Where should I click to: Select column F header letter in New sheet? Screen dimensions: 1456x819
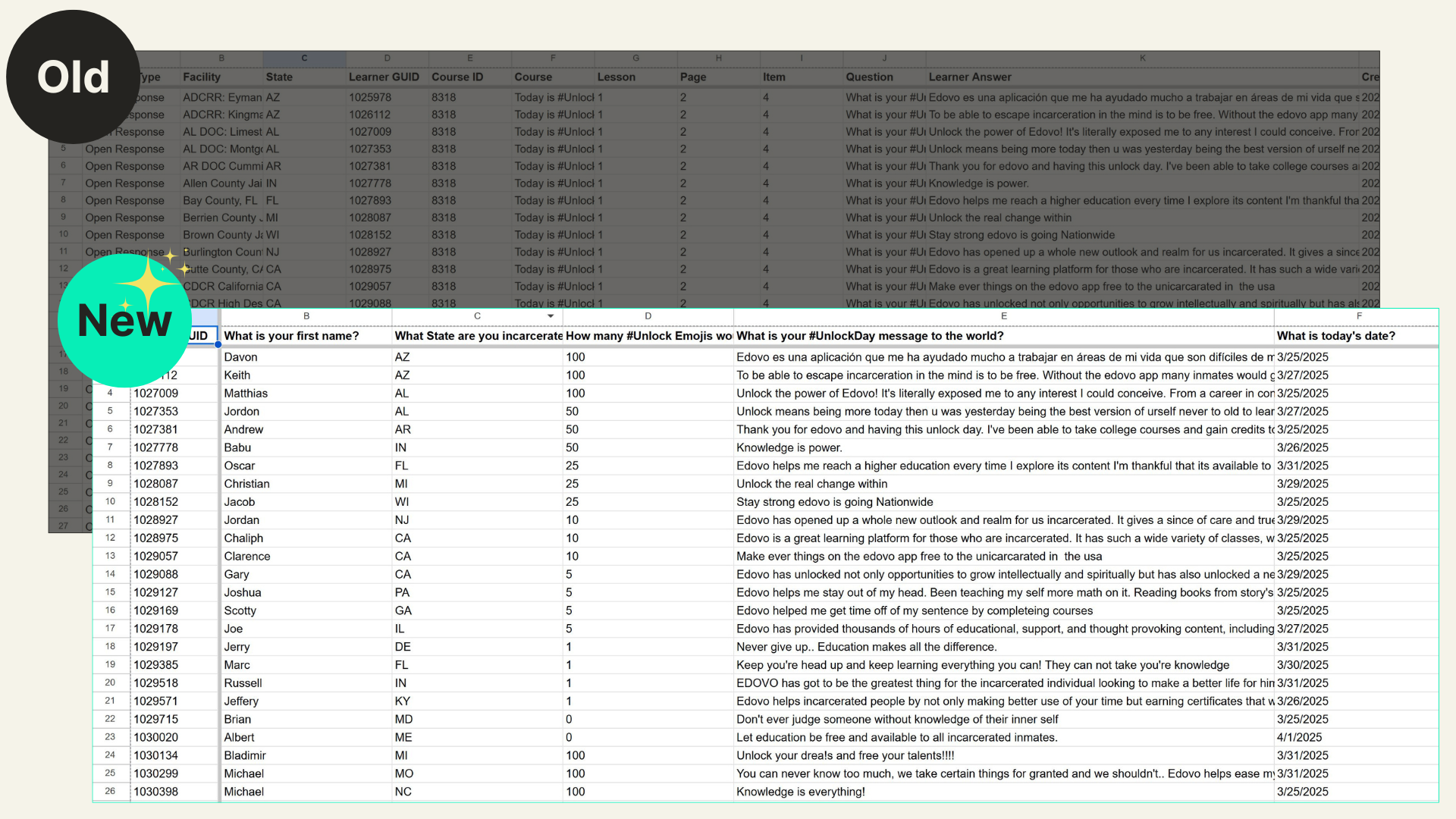coord(1359,316)
